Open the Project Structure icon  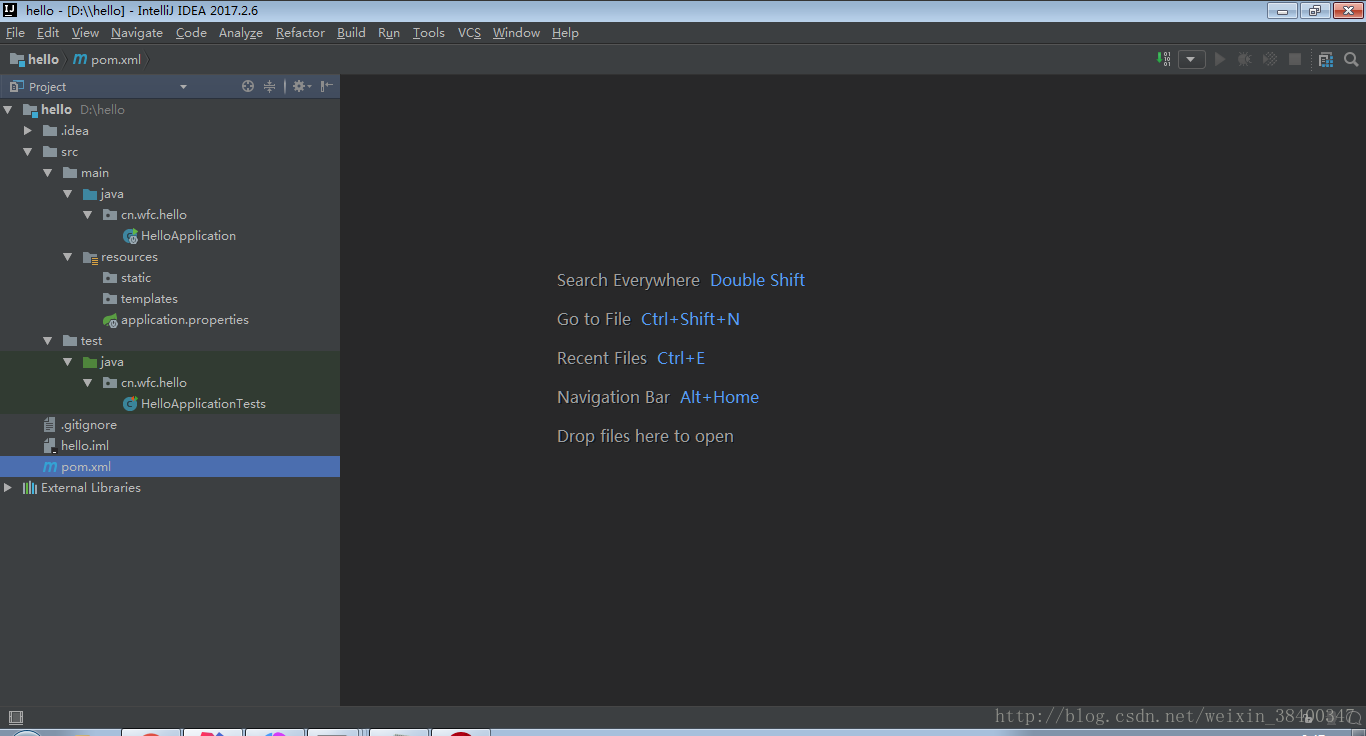[x=1326, y=59]
